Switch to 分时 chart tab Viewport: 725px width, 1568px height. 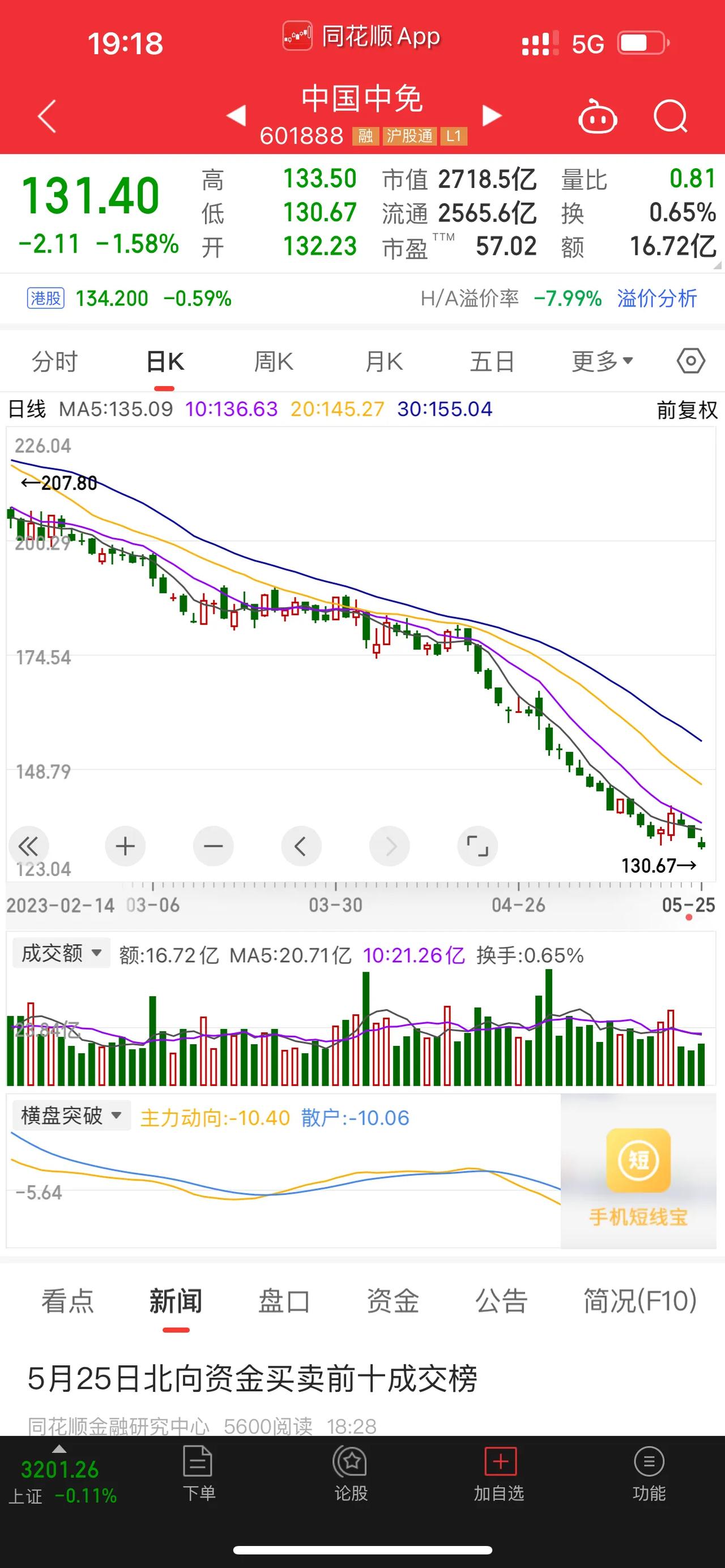pyautogui.click(x=55, y=362)
